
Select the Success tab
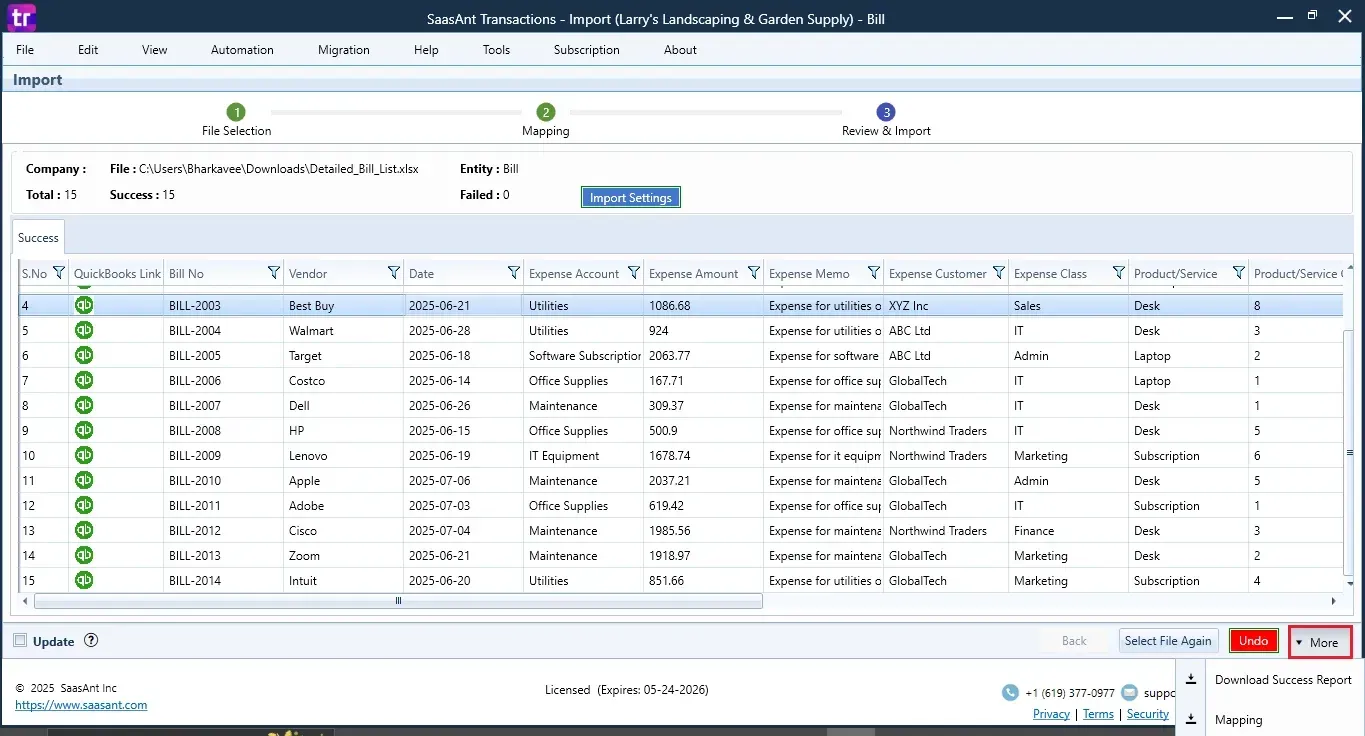pyautogui.click(x=38, y=238)
